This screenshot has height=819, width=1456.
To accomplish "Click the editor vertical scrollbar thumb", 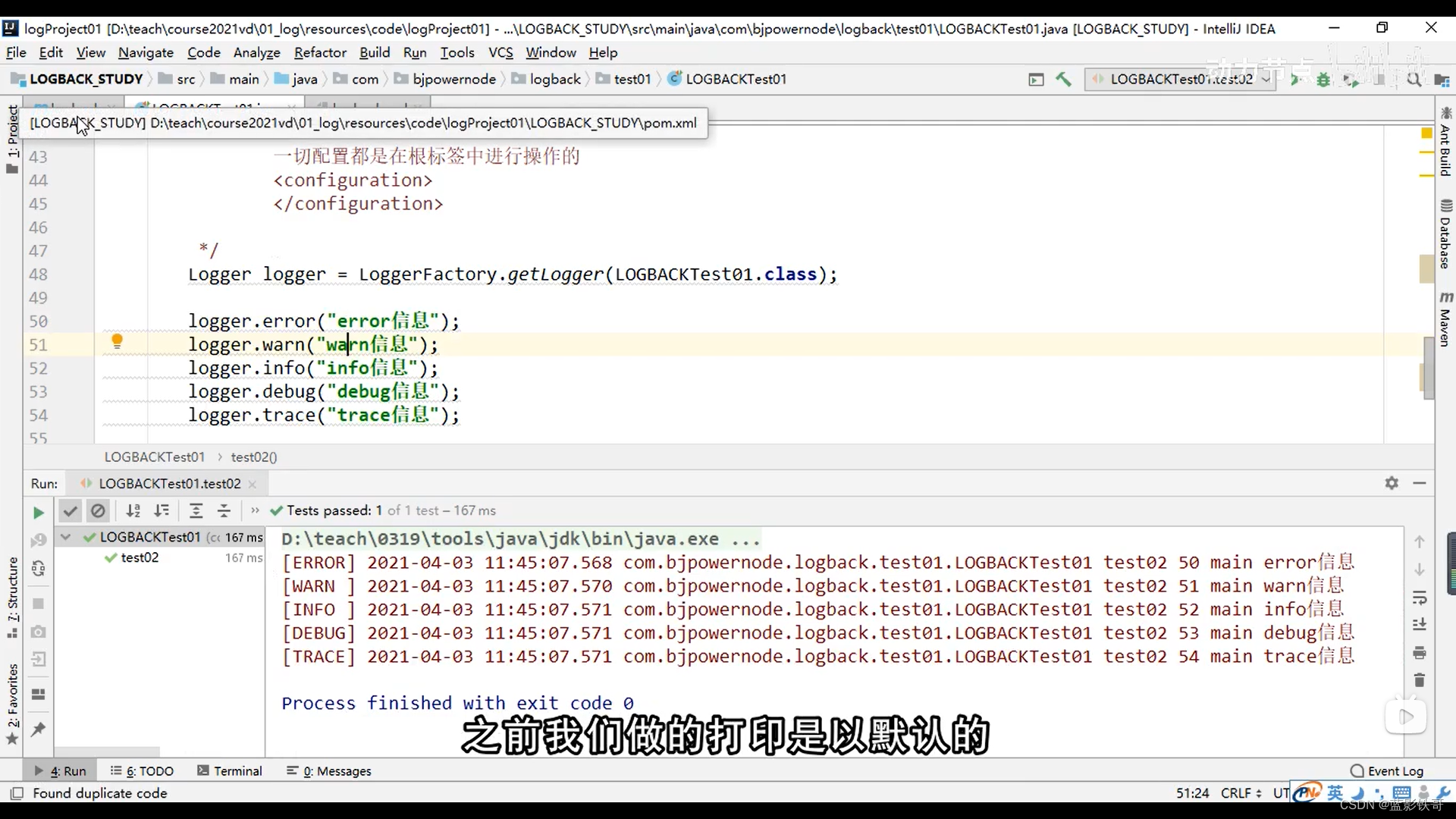I will click(x=1429, y=368).
